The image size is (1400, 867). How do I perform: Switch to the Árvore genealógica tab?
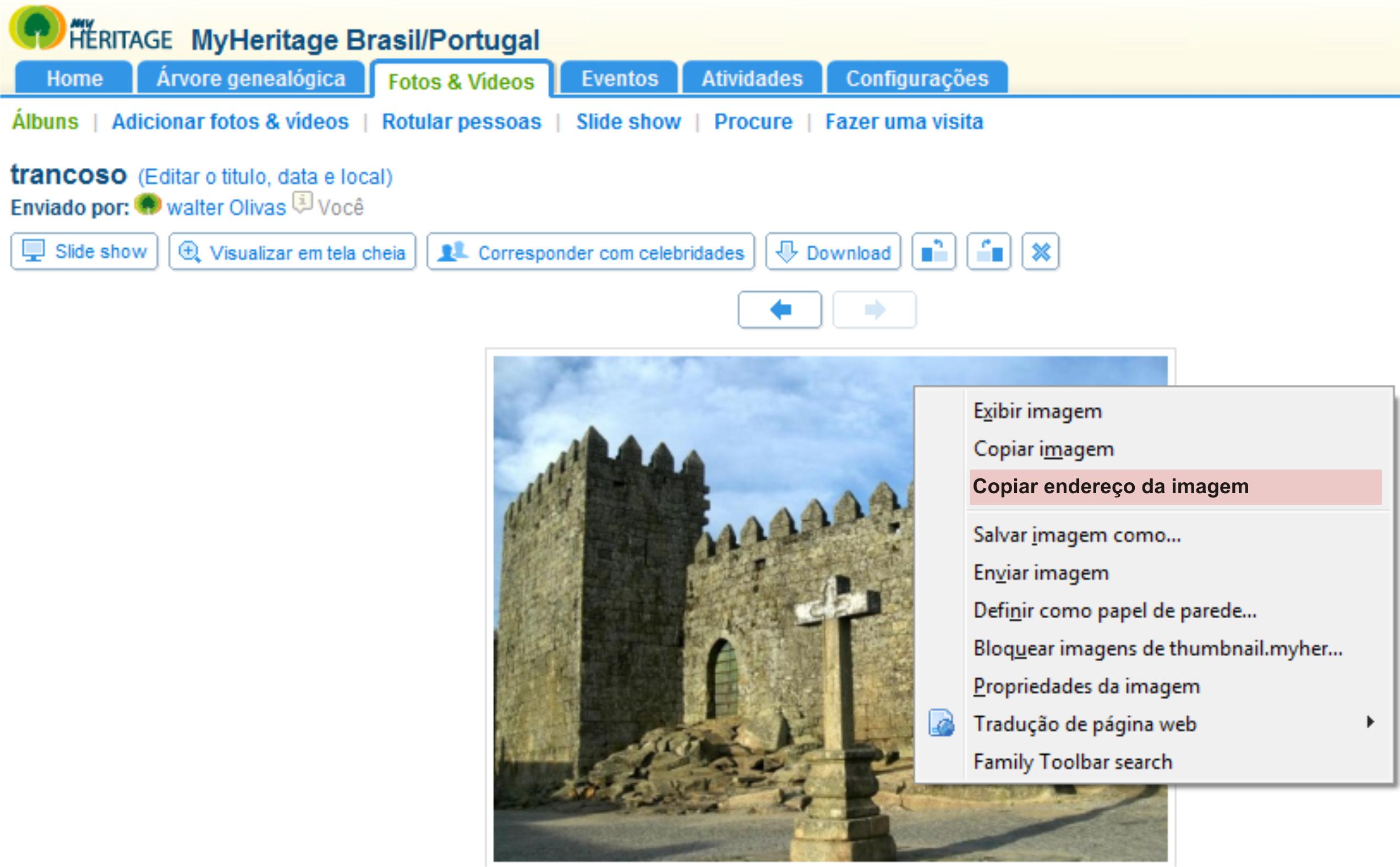pyautogui.click(x=251, y=79)
